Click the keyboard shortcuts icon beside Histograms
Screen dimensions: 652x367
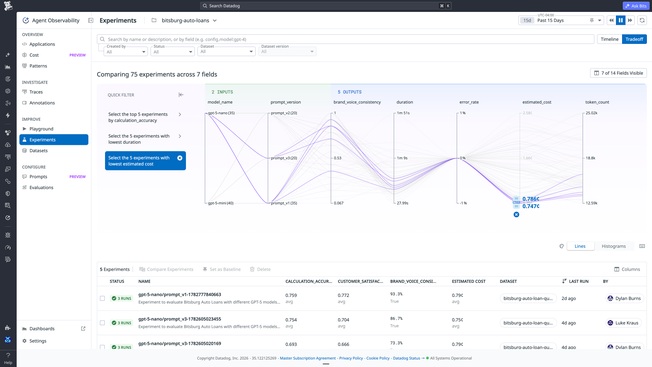pos(642,246)
